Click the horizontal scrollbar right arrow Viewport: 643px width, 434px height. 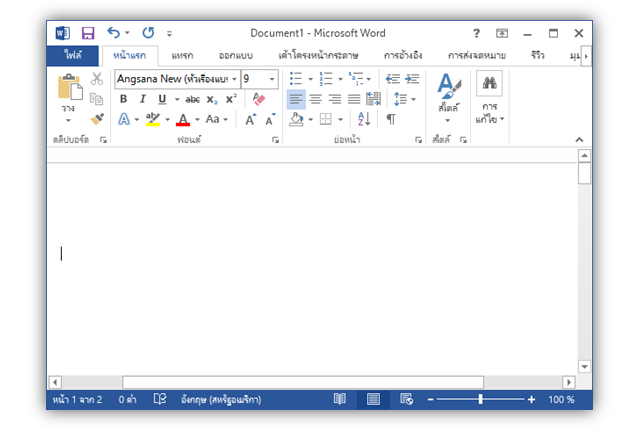568,382
